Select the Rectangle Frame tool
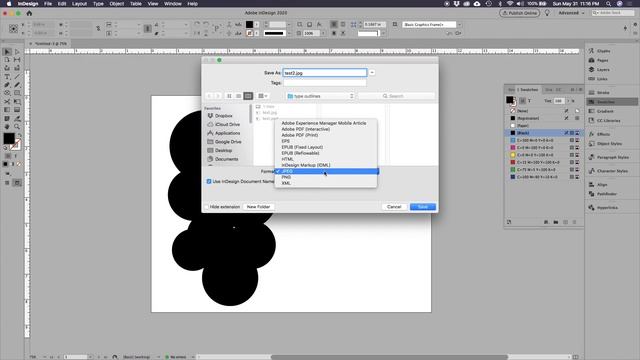 click(x=7, y=93)
